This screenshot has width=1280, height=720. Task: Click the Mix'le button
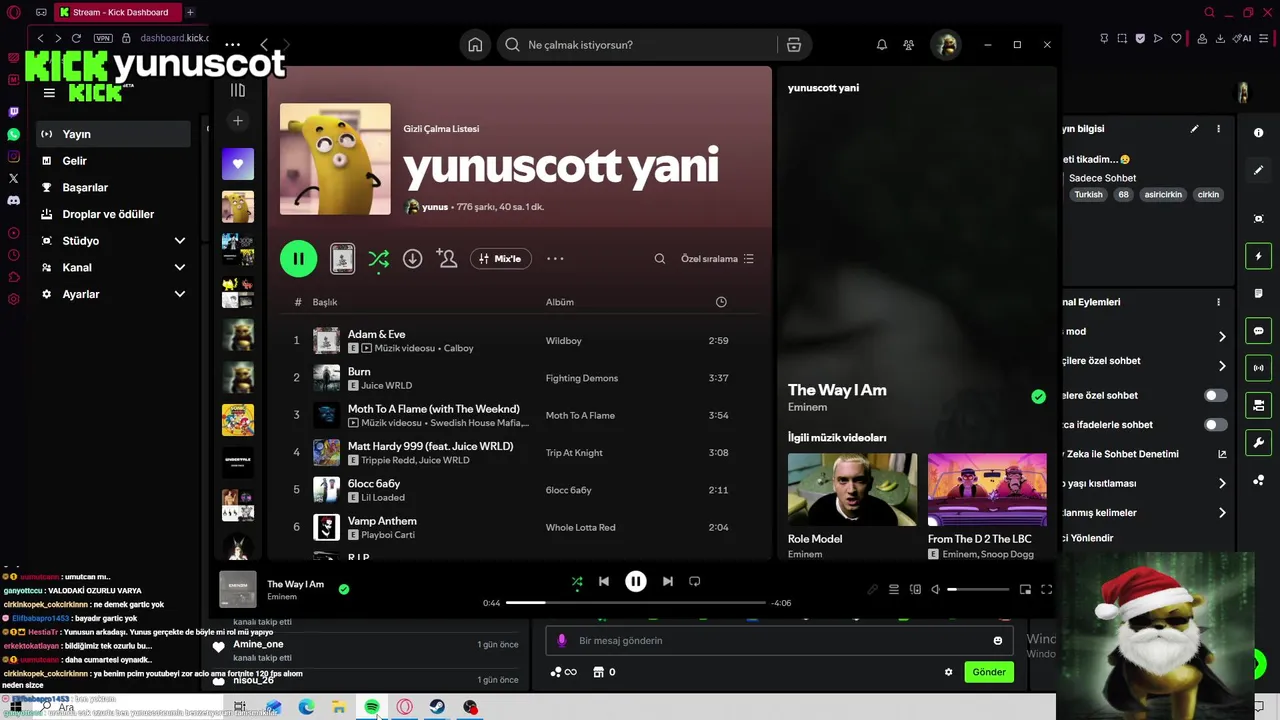(500, 259)
